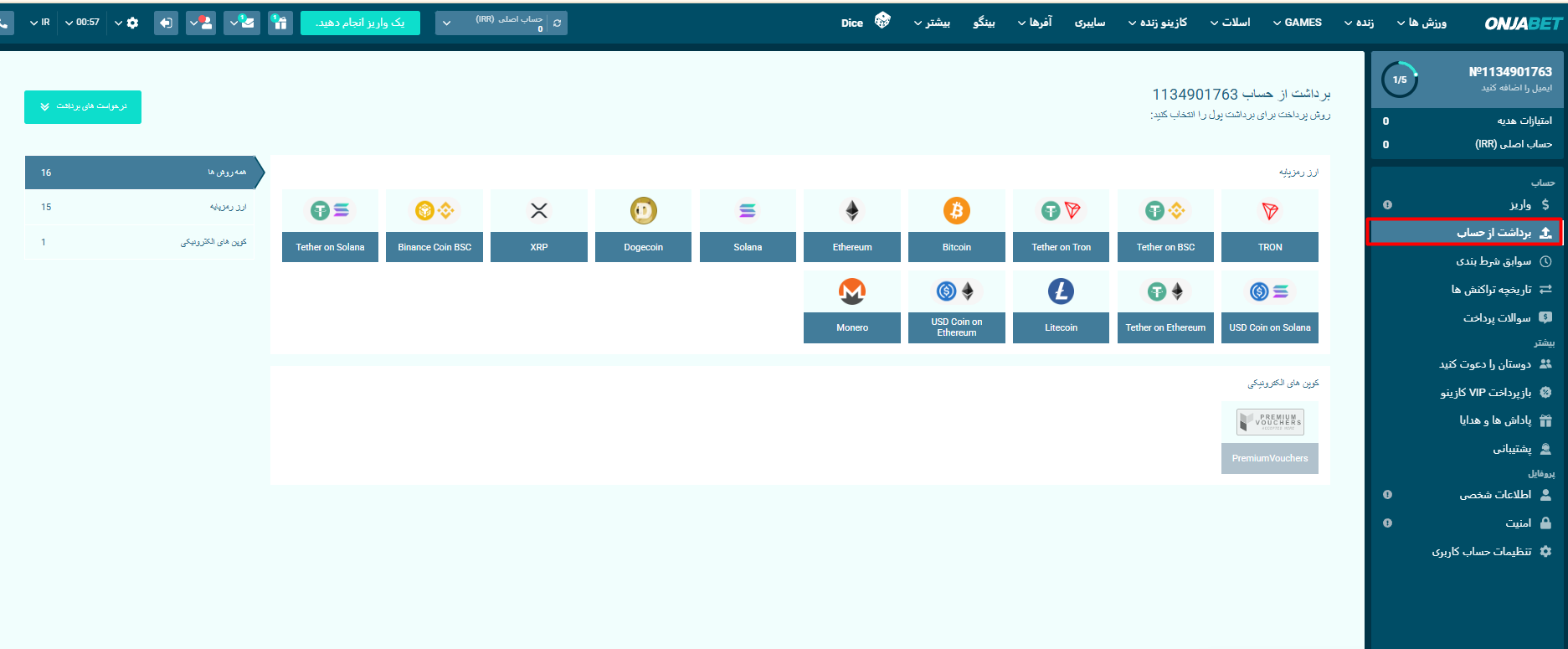Select Tether on Ethereum method
The height and width of the screenshot is (649, 1568).
tap(1165, 306)
